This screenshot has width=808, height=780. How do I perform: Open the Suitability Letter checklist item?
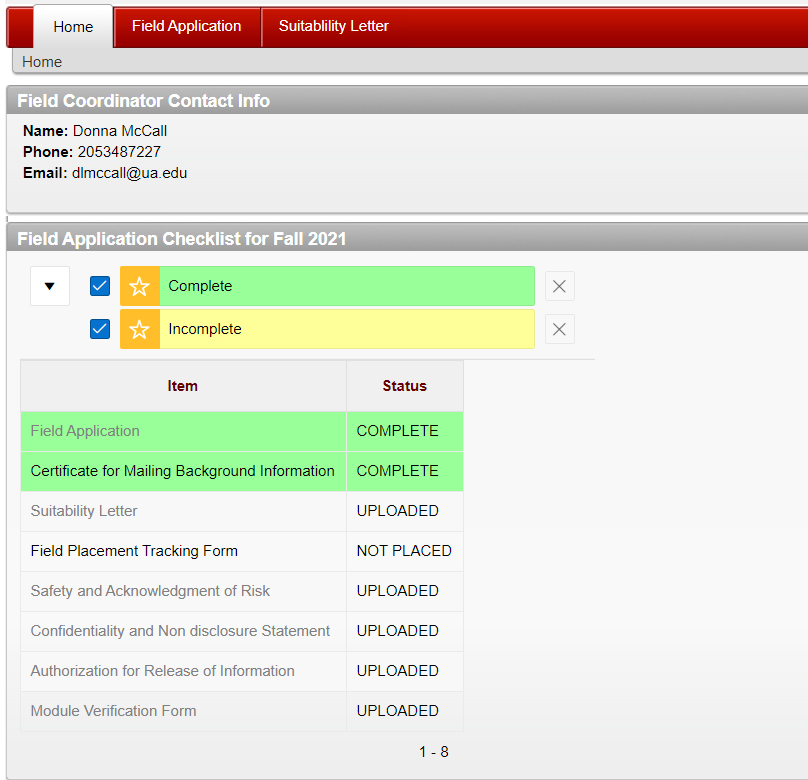[x=84, y=511]
